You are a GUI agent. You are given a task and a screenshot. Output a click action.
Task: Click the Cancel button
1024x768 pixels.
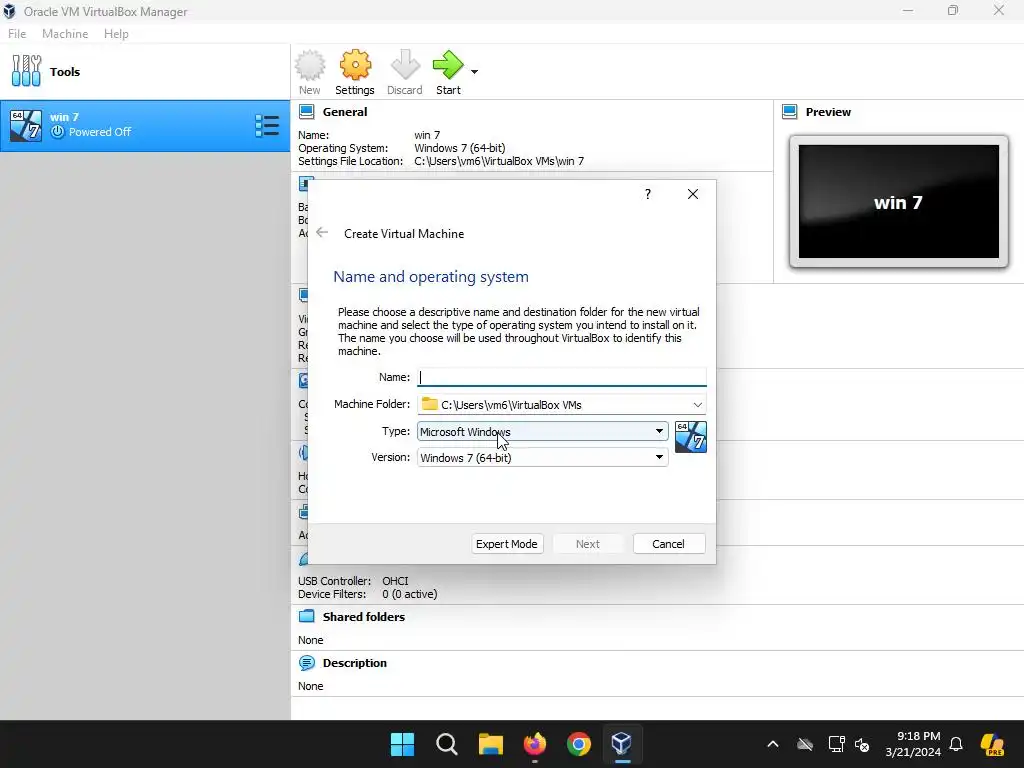pos(669,543)
